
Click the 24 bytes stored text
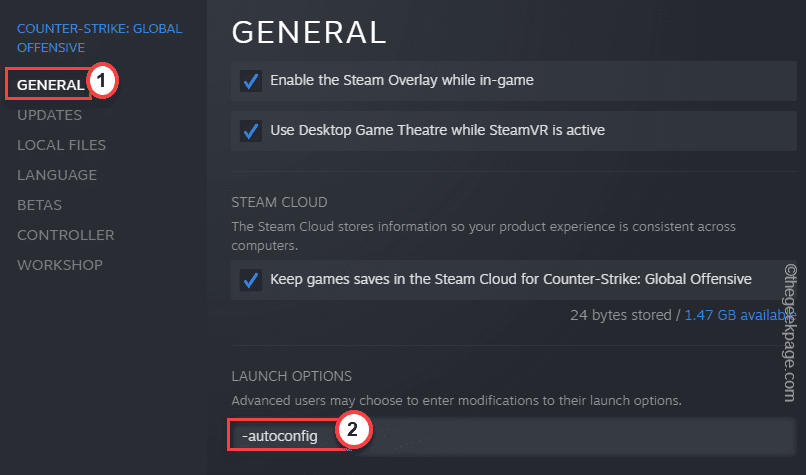(622, 315)
